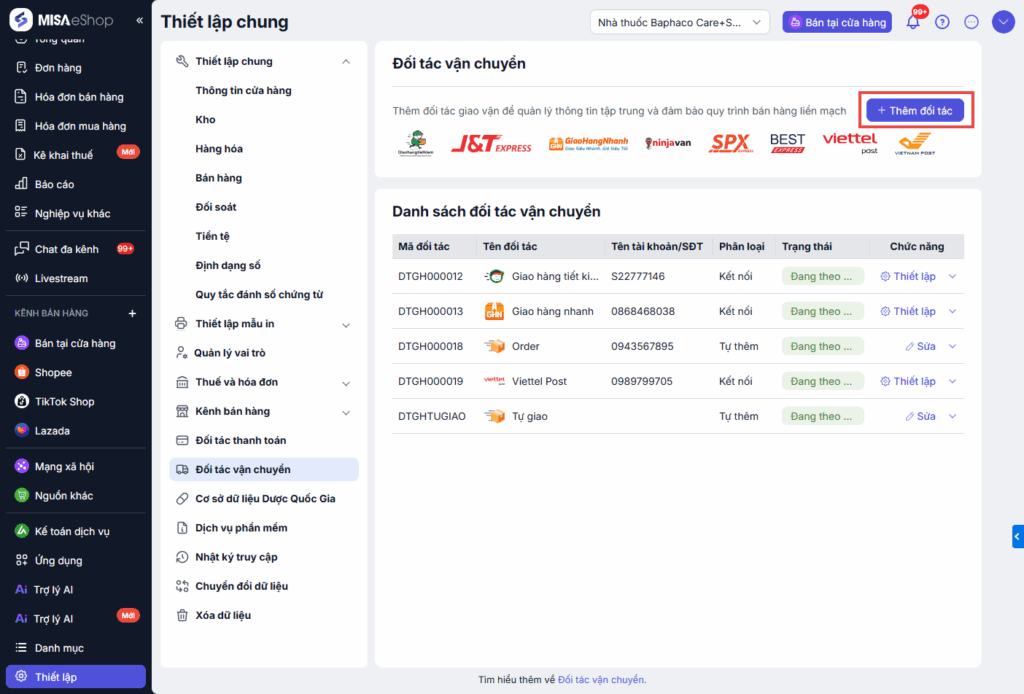Open the right-edge blue slide-out tab
This screenshot has height=694, width=1024.
(1017, 537)
